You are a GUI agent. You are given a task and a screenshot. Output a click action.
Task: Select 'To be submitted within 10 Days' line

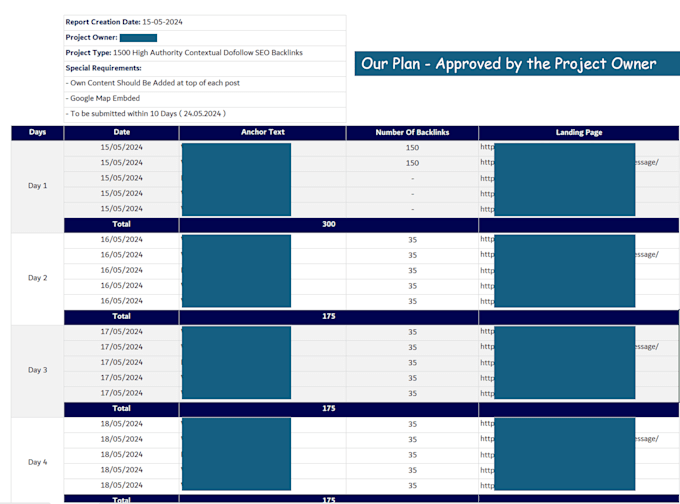(205, 114)
